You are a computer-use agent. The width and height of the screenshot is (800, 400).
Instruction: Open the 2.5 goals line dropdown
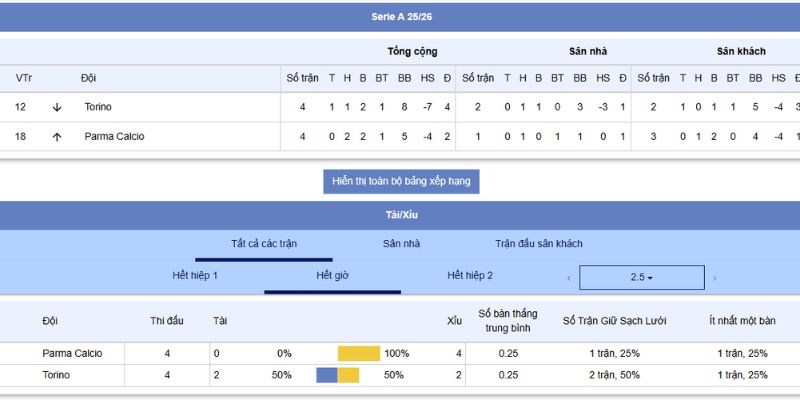point(641,277)
